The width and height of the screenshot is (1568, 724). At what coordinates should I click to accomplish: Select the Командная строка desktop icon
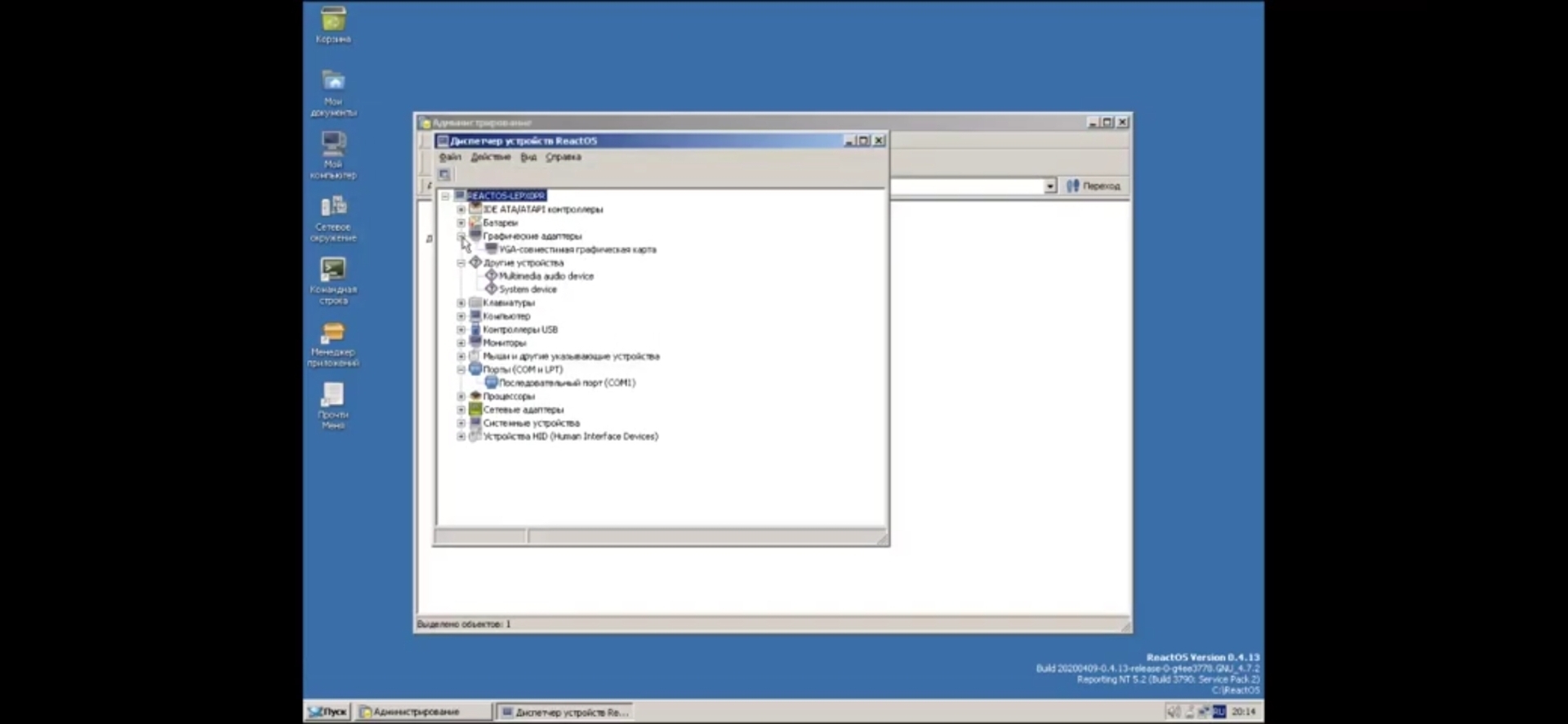click(x=333, y=270)
